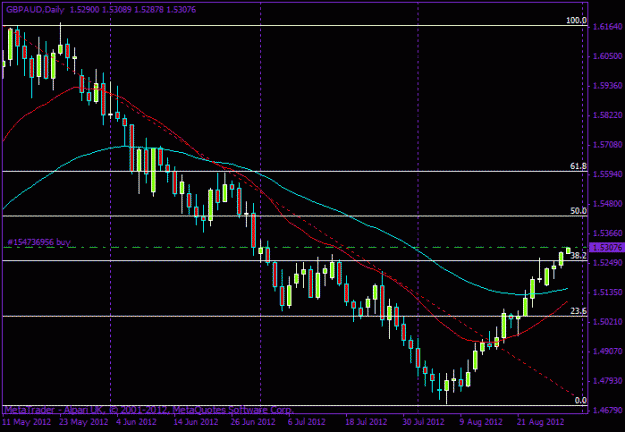The height and width of the screenshot is (432, 625).
Task: Select the 38.2 Fibonacci level label
Action: (x=578, y=255)
